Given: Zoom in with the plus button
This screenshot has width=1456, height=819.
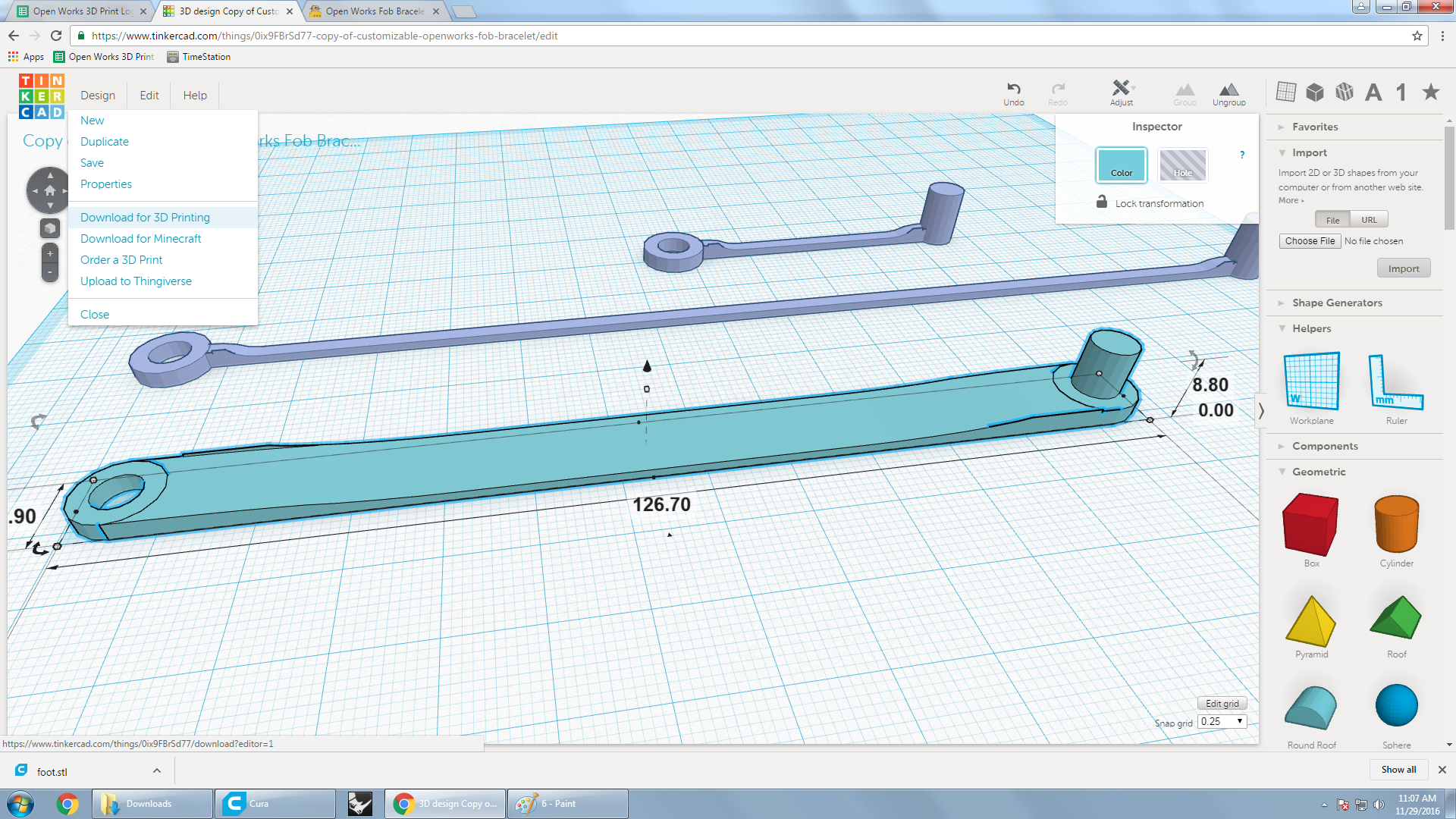Looking at the screenshot, I should [x=50, y=253].
